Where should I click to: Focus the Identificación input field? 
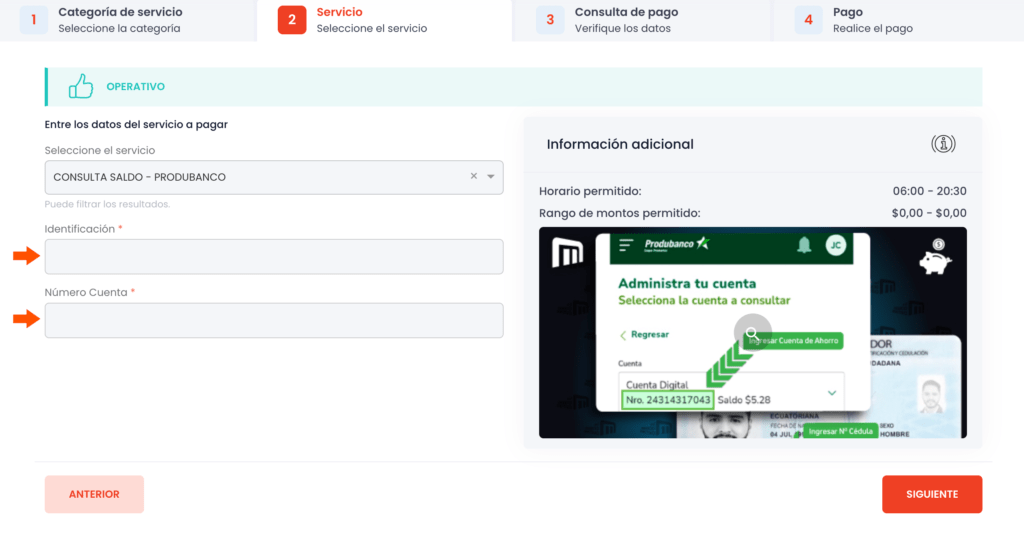point(274,256)
